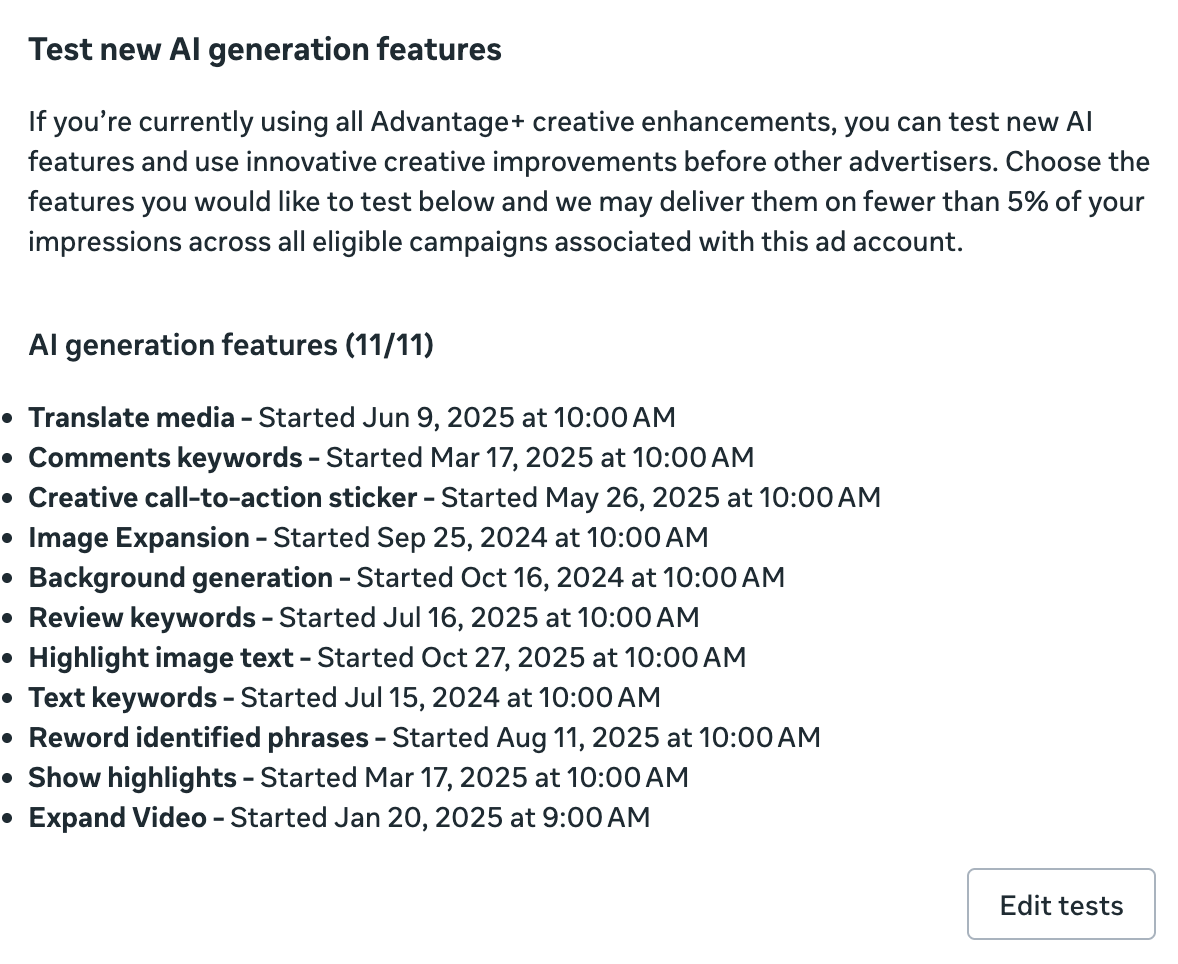Viewport: 1178px width, 964px height.
Task: Click the Expand Video feature label
Action: click(118, 818)
